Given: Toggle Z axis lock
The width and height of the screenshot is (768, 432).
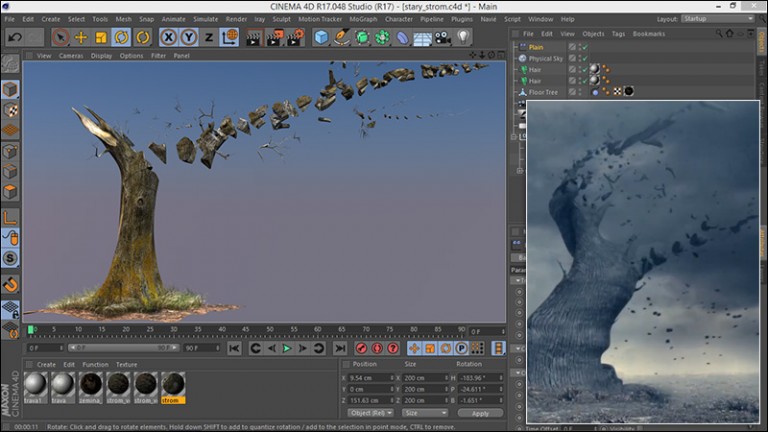Looking at the screenshot, I should pyautogui.click(x=209, y=37).
